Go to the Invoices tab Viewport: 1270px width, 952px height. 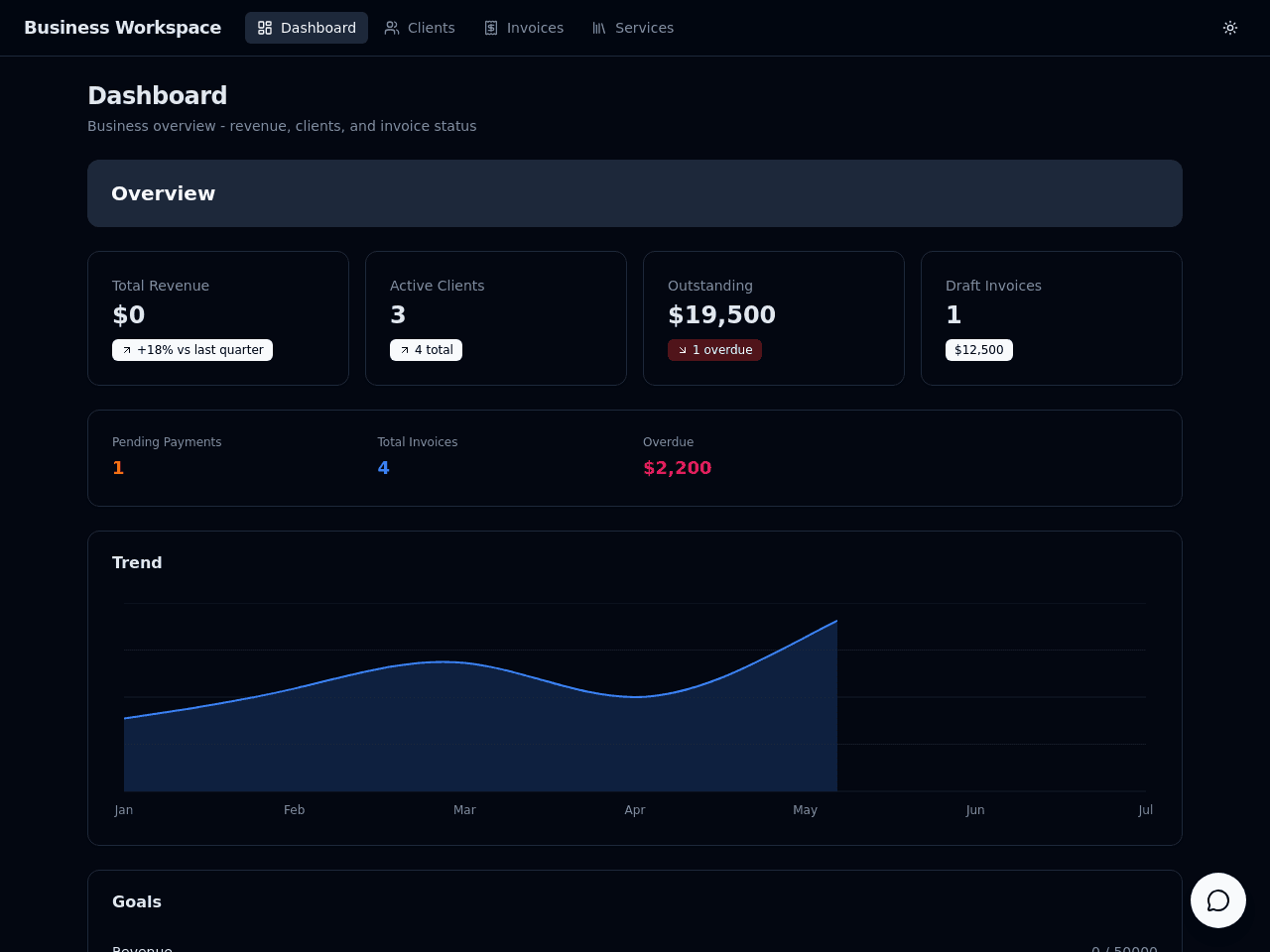(x=524, y=28)
